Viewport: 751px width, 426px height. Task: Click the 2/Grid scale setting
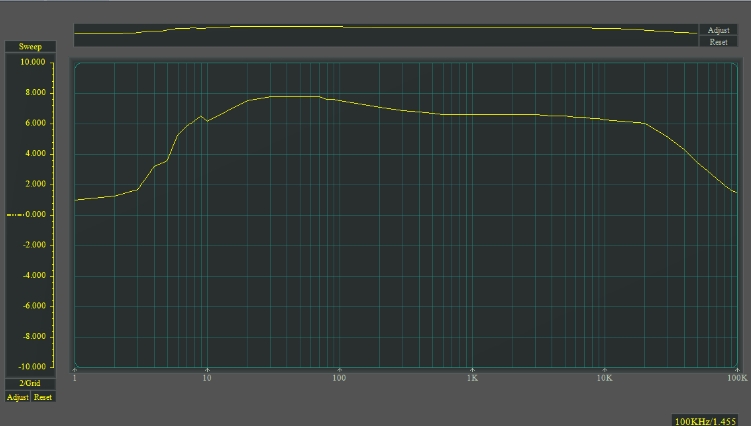(x=30, y=383)
